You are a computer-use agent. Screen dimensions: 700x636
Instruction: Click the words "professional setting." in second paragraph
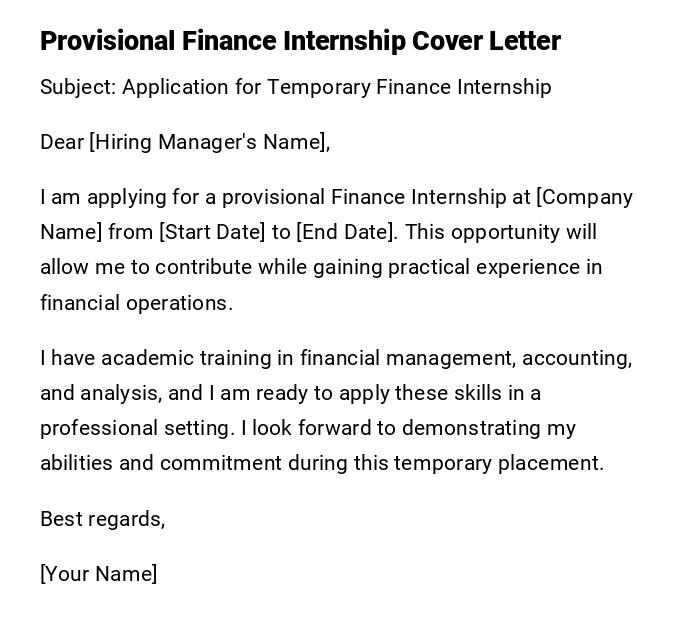[137, 428]
